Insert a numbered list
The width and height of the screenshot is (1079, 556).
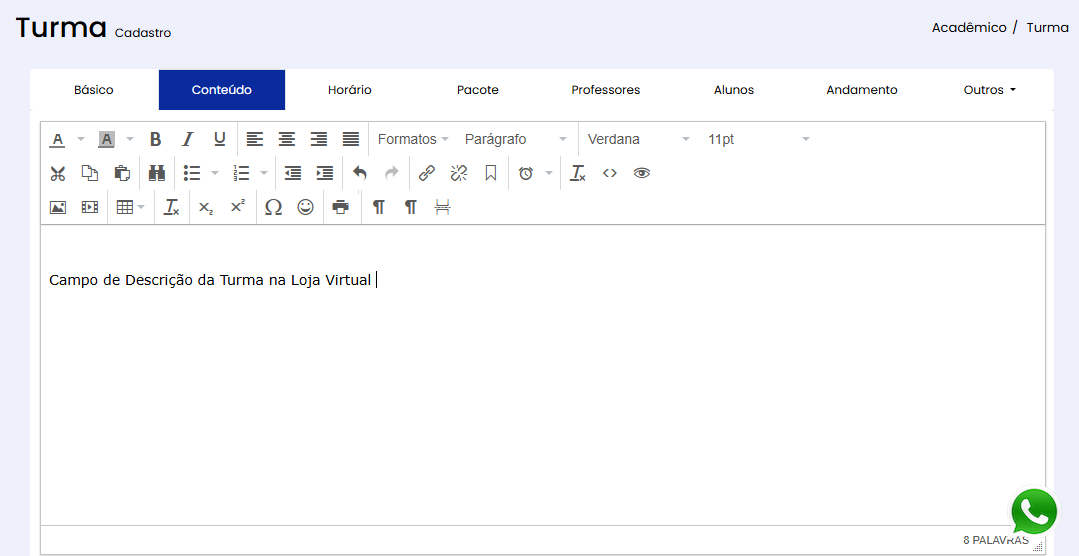click(241, 173)
